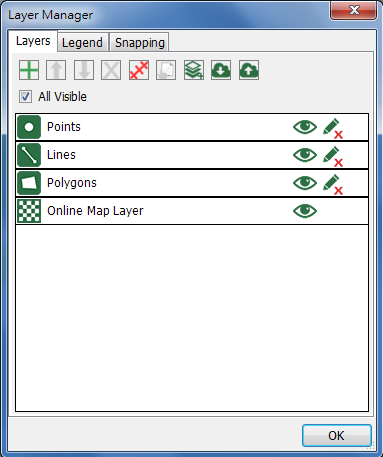Screen dimensions: 383x457
Task: Click the cloud upload icon
Action: [249, 70]
